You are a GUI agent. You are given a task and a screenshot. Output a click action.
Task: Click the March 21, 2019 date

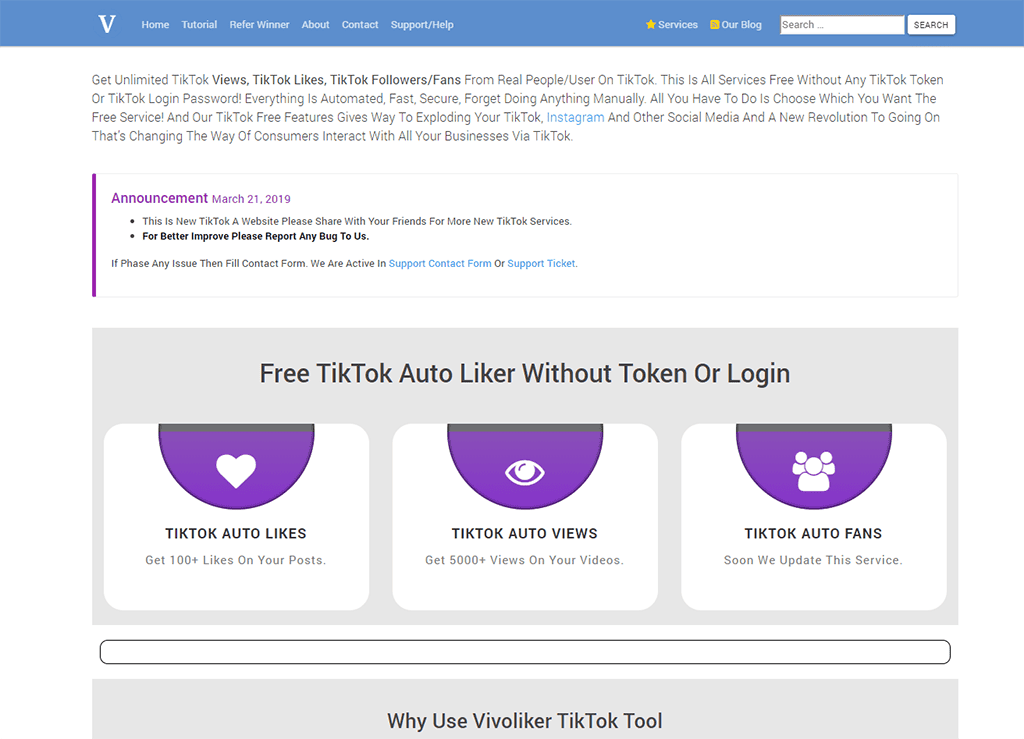pyautogui.click(x=251, y=199)
